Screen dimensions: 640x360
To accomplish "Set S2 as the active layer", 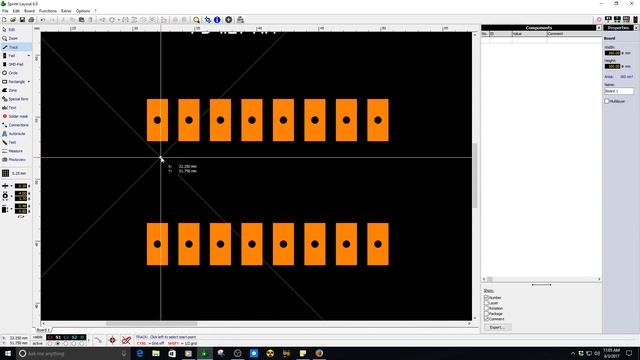I will click(74, 344).
